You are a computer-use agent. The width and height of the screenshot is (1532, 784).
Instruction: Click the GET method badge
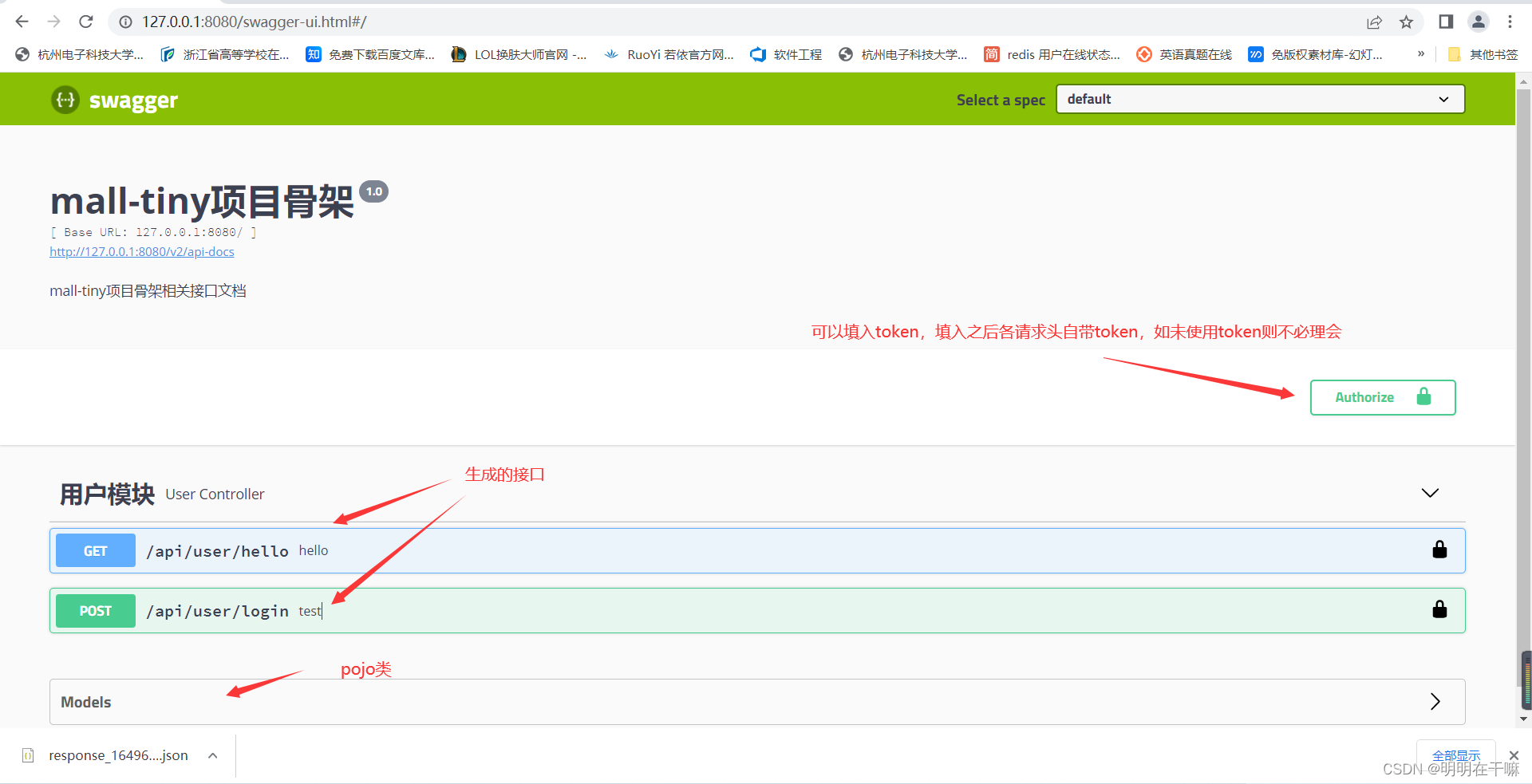click(96, 550)
